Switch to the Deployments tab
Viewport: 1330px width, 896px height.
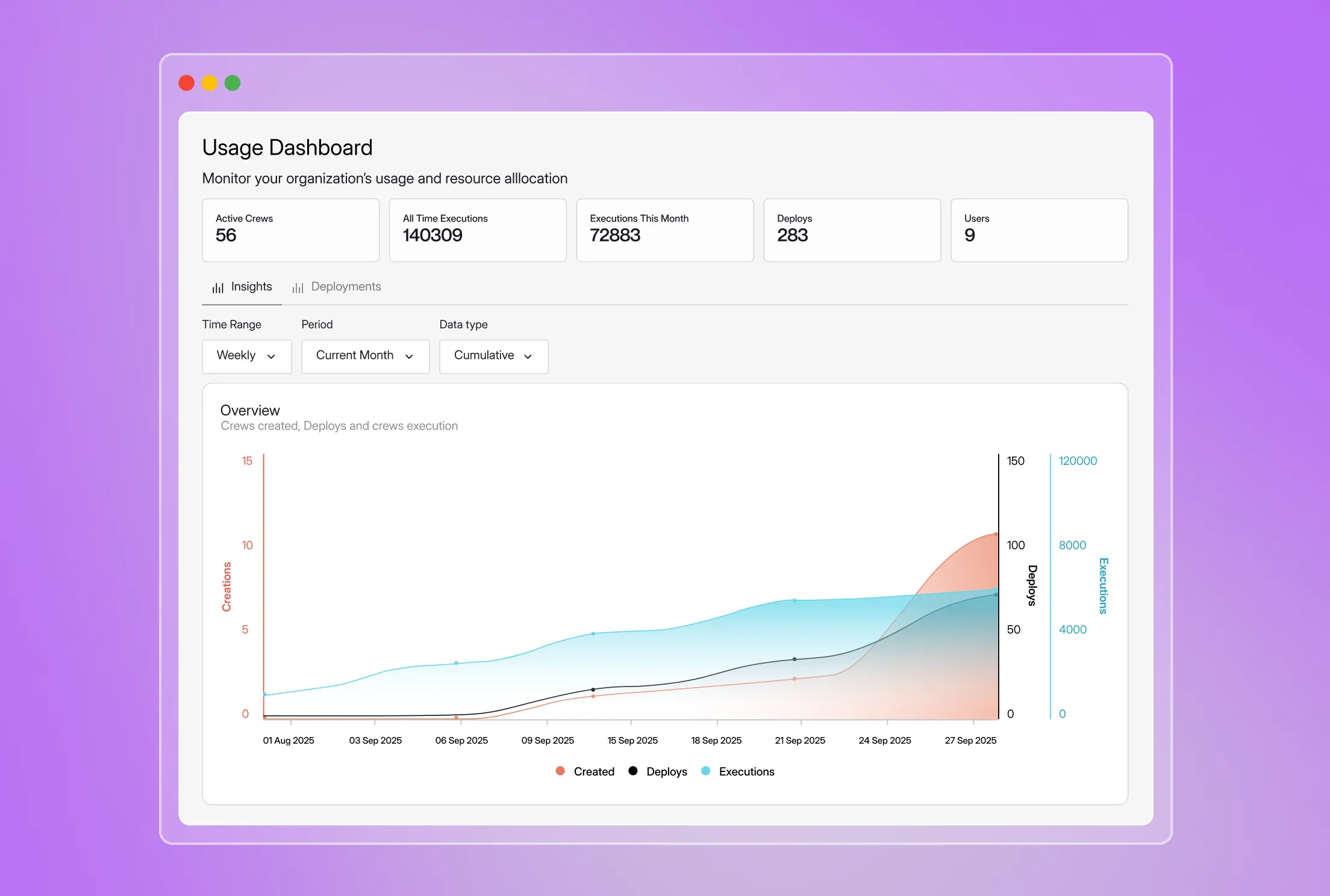pyautogui.click(x=345, y=287)
